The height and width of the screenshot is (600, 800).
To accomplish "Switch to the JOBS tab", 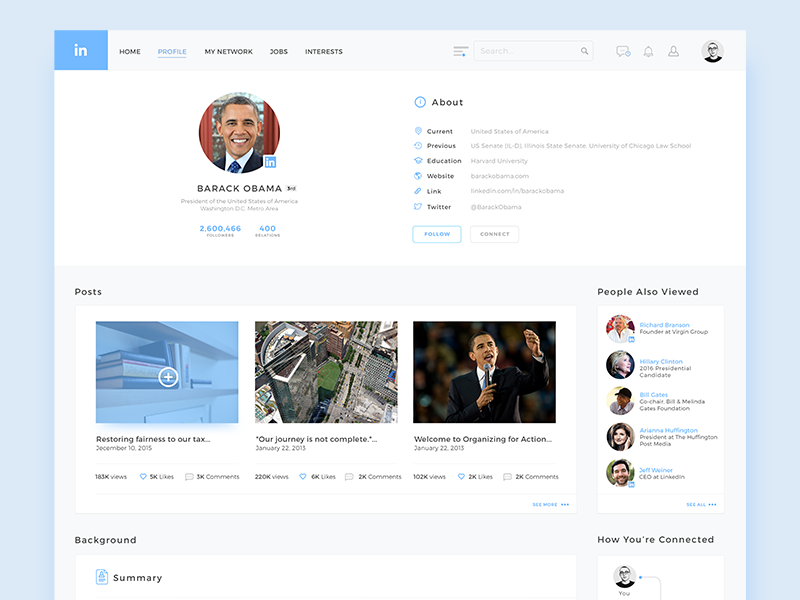I will tap(278, 51).
